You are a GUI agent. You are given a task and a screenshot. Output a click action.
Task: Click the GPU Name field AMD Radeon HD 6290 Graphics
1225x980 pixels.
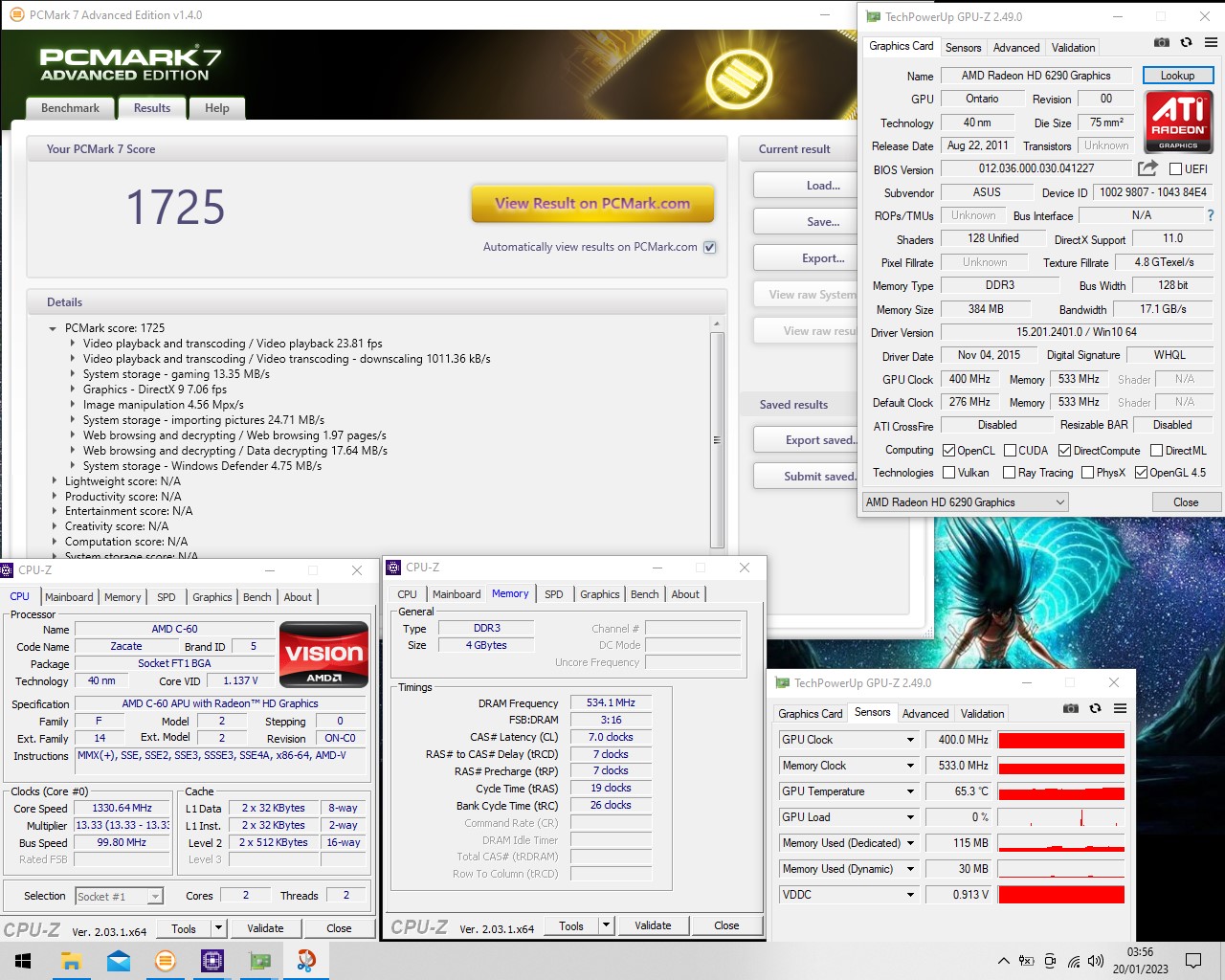click(1036, 76)
